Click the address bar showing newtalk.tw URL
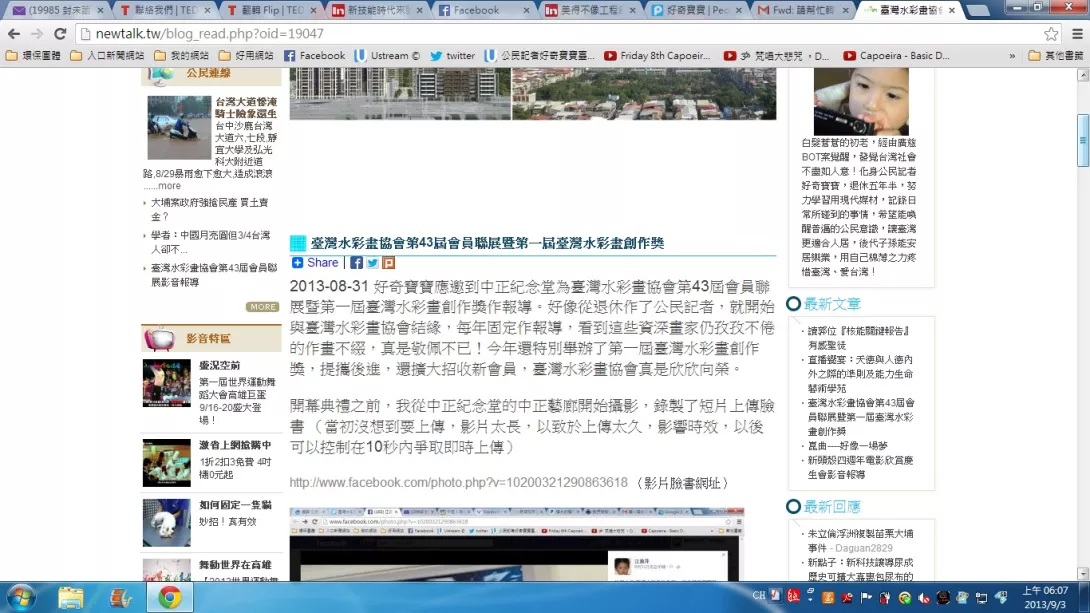1090x613 pixels. pos(556,33)
